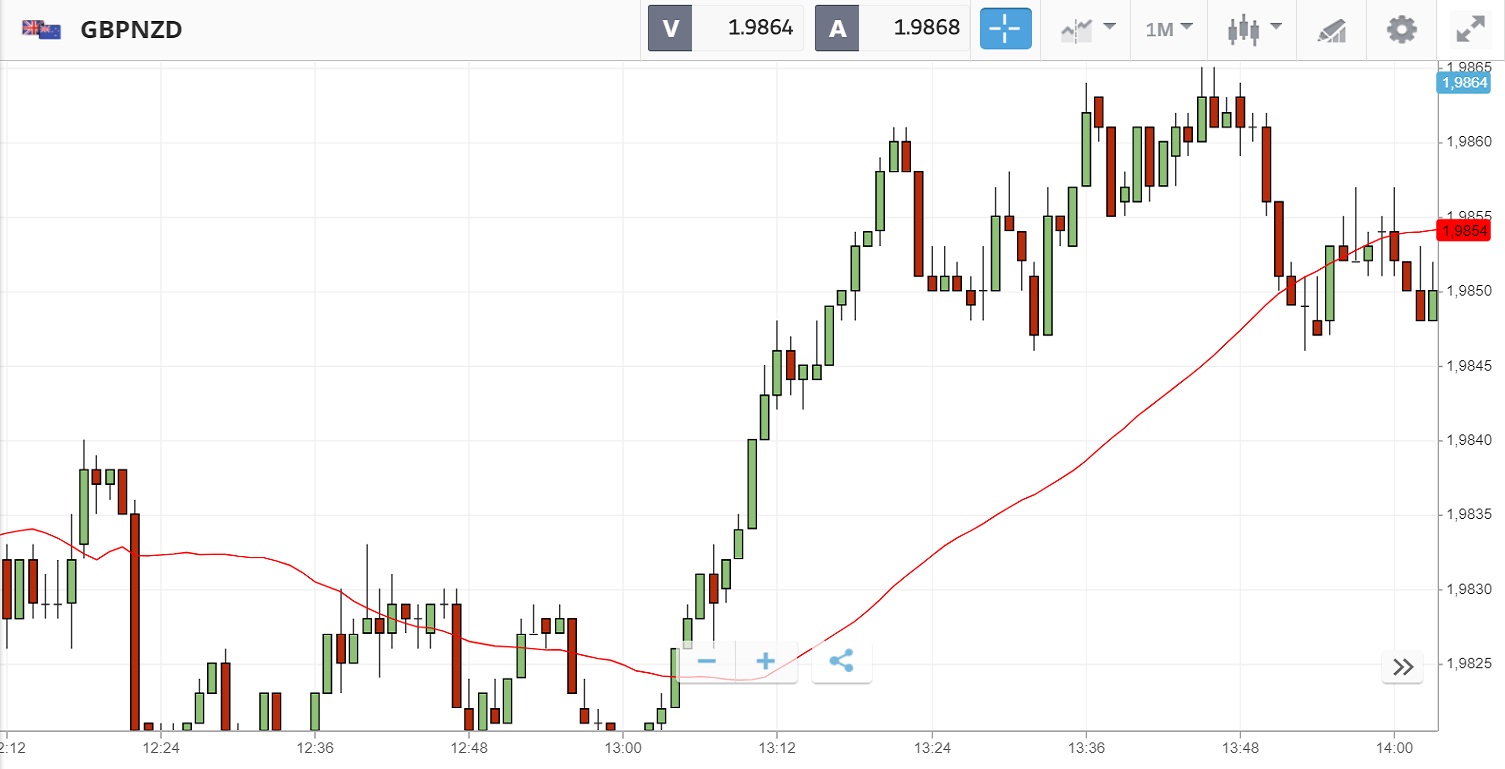
Task: Click the A buy price button
Action: coord(837,29)
